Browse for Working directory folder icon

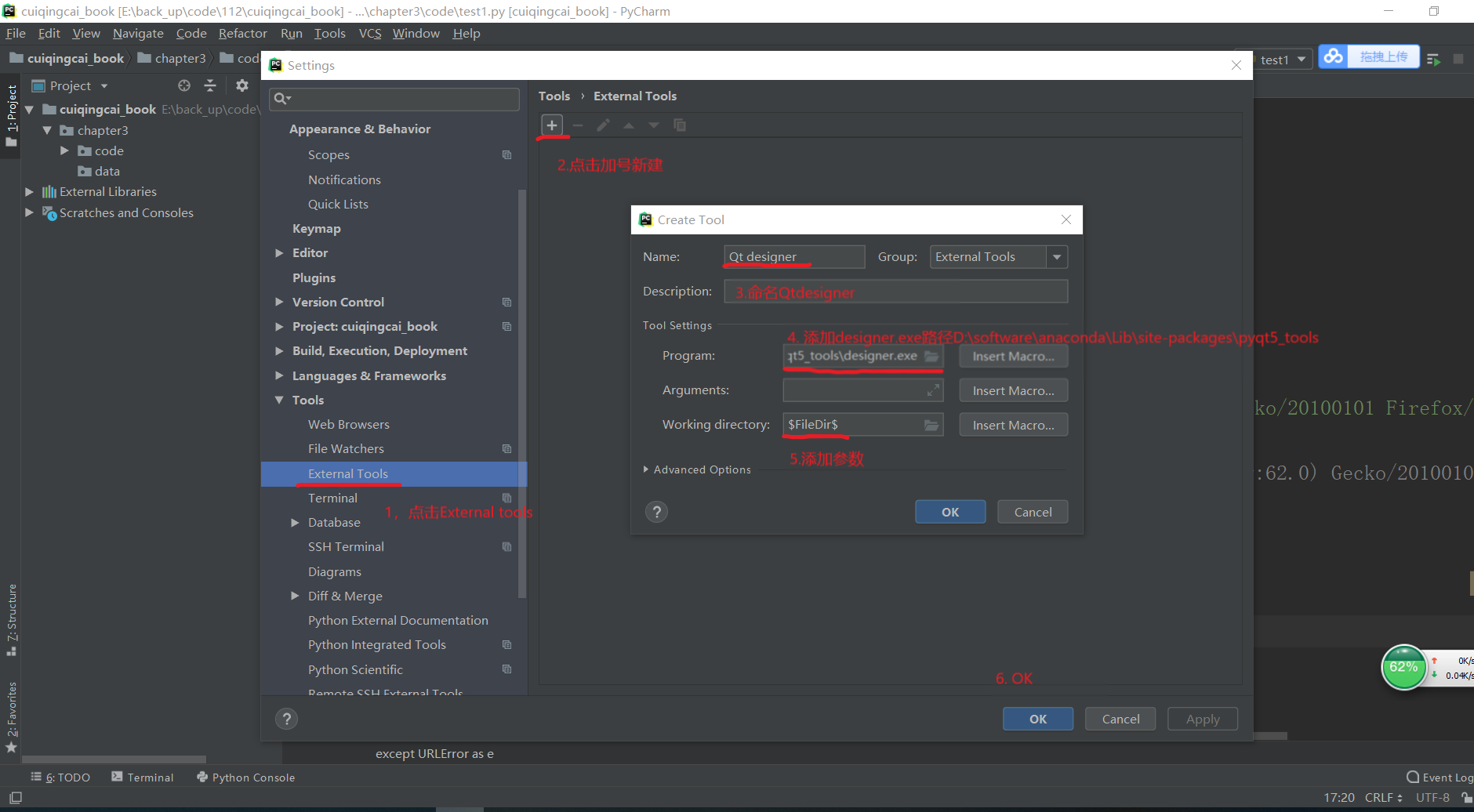tap(931, 425)
